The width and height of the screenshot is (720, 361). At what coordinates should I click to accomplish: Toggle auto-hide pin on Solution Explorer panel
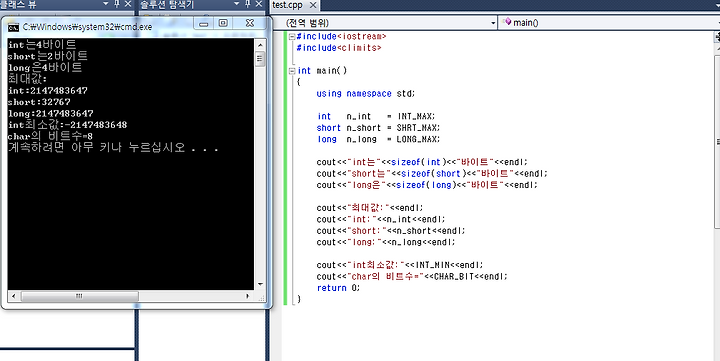(x=248, y=4)
